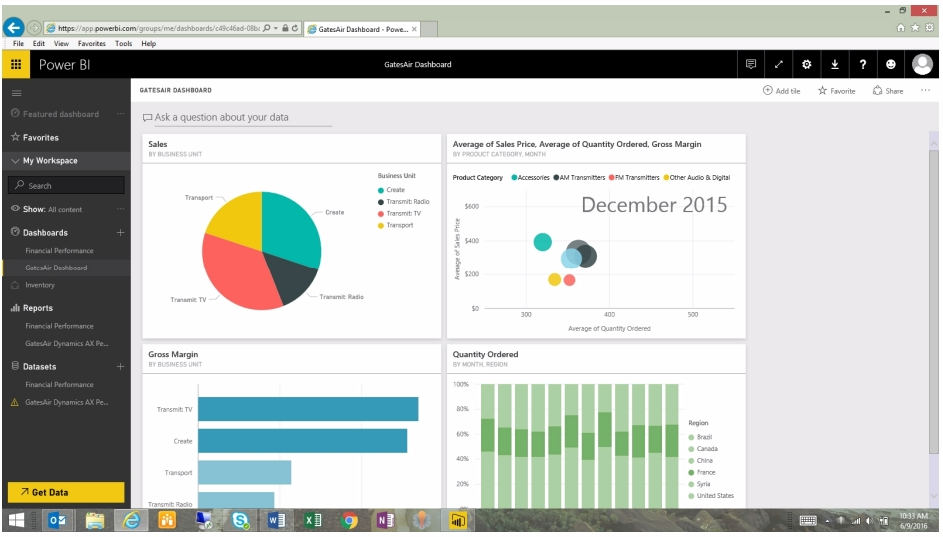Open the user profile avatar
Viewport: 943px width, 537px height.
[x=922, y=65]
